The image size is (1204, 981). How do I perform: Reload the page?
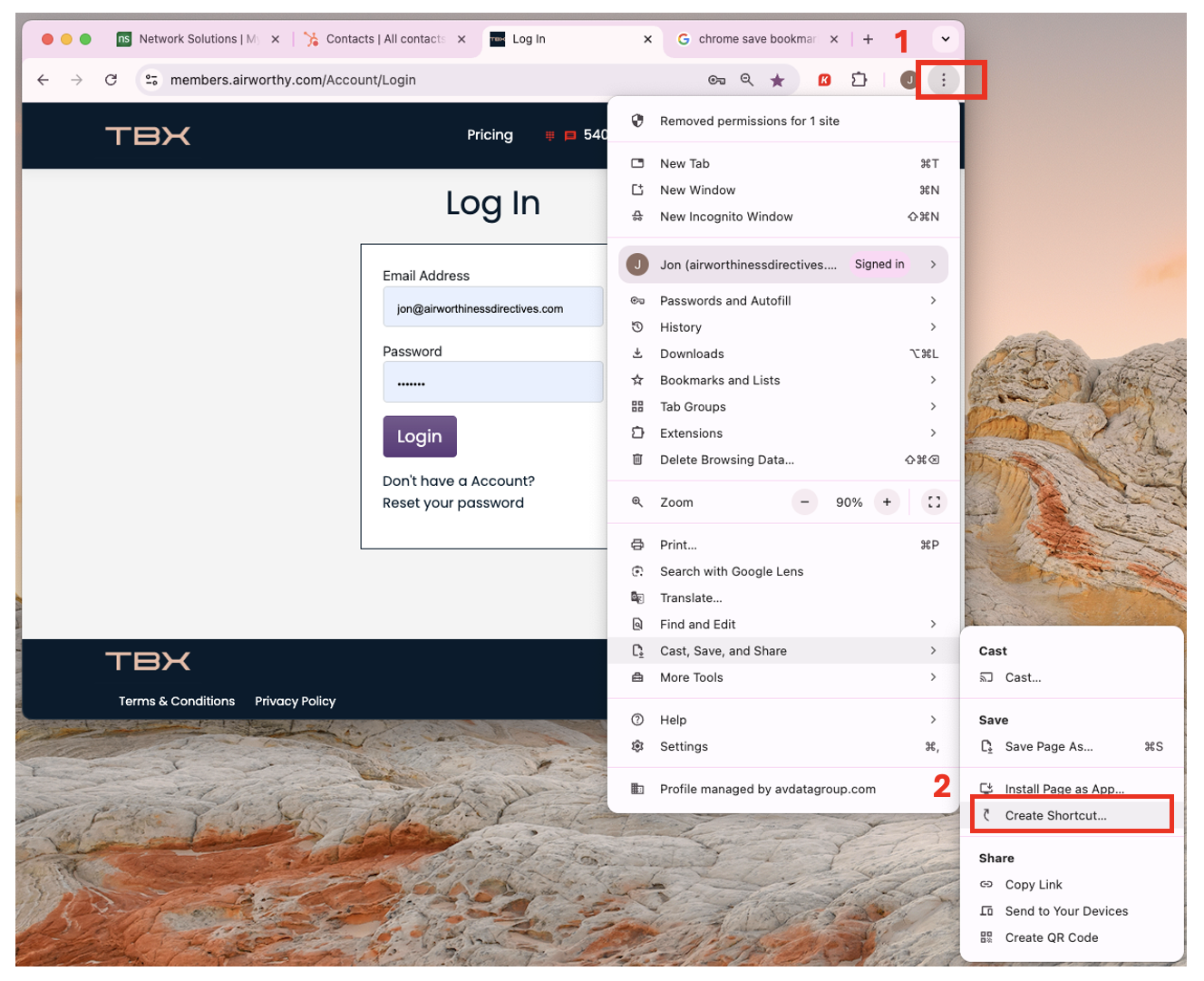pos(111,80)
